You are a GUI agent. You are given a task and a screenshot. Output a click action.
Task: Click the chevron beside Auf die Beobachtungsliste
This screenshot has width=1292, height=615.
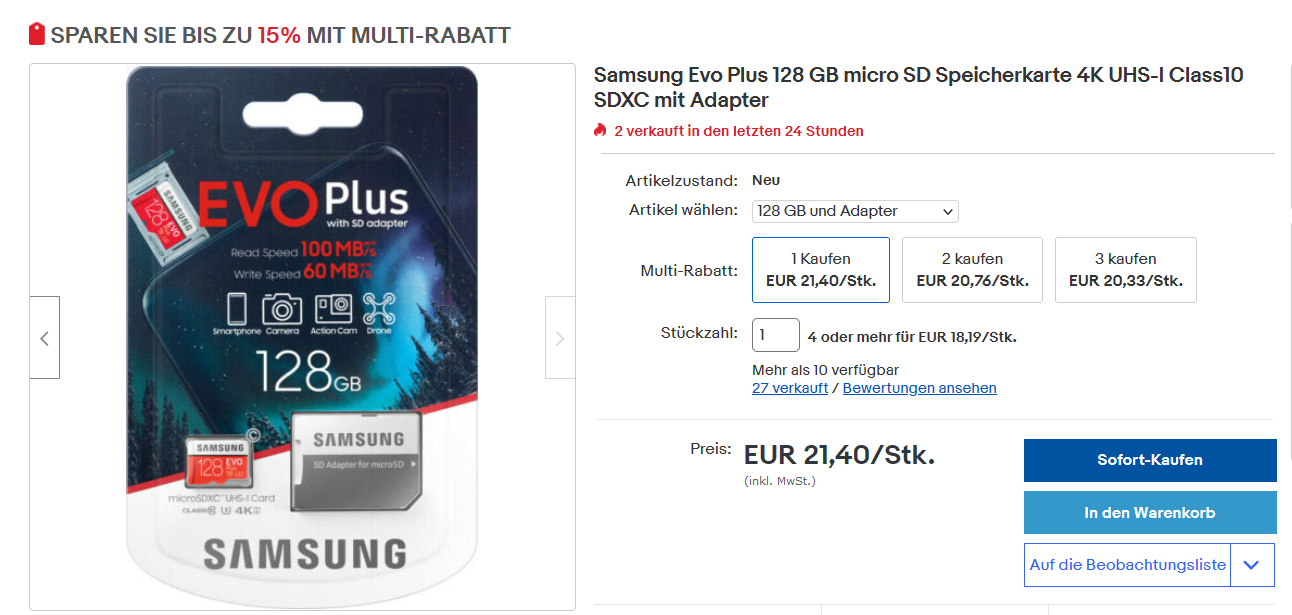(1251, 565)
